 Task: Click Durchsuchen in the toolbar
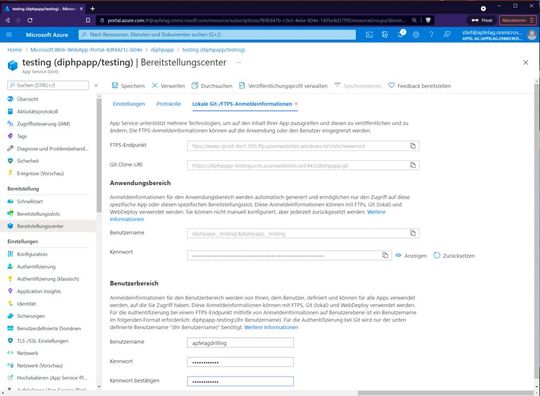pyautogui.click(x=212, y=86)
